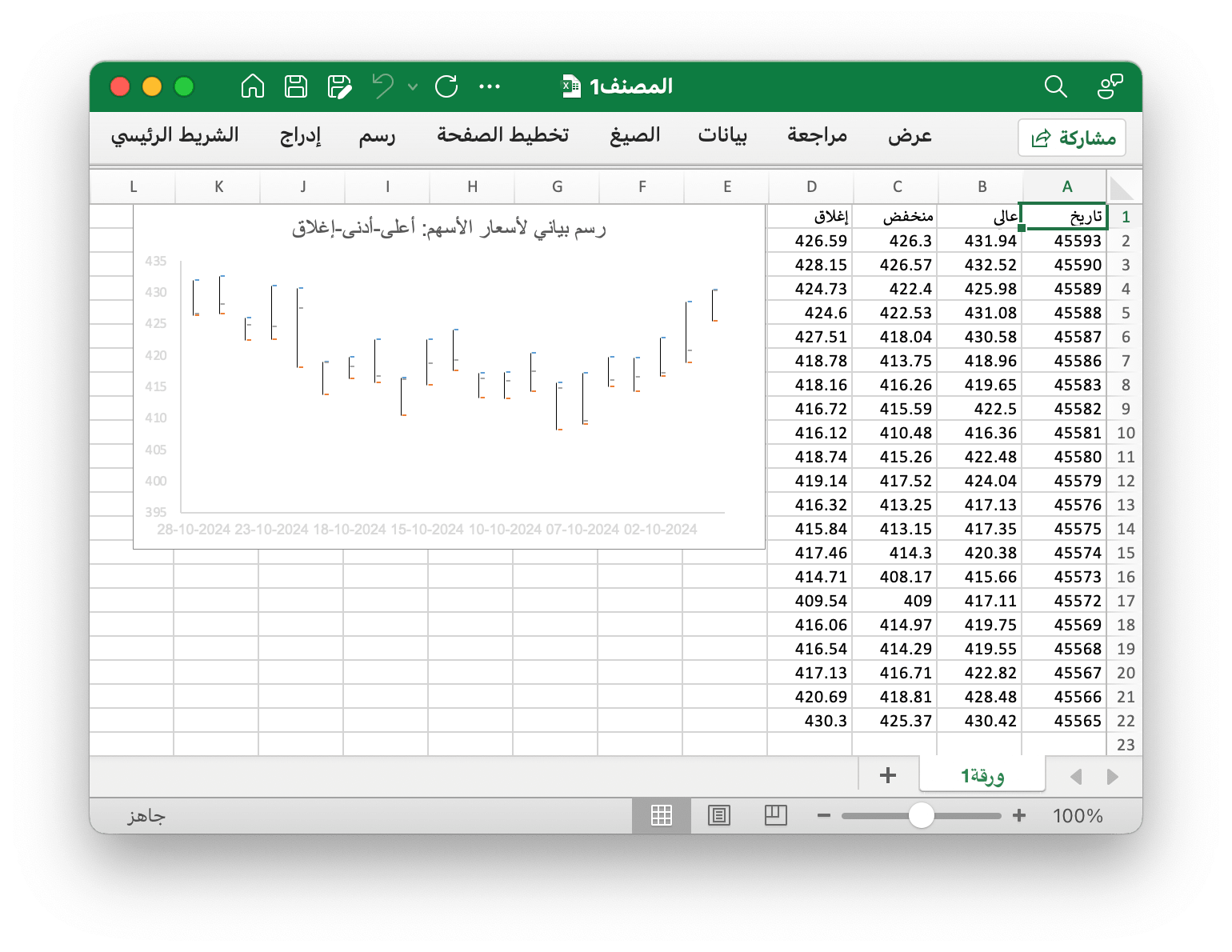
Task: Open the الصيغ ribbon tab
Action: pyautogui.click(x=635, y=135)
